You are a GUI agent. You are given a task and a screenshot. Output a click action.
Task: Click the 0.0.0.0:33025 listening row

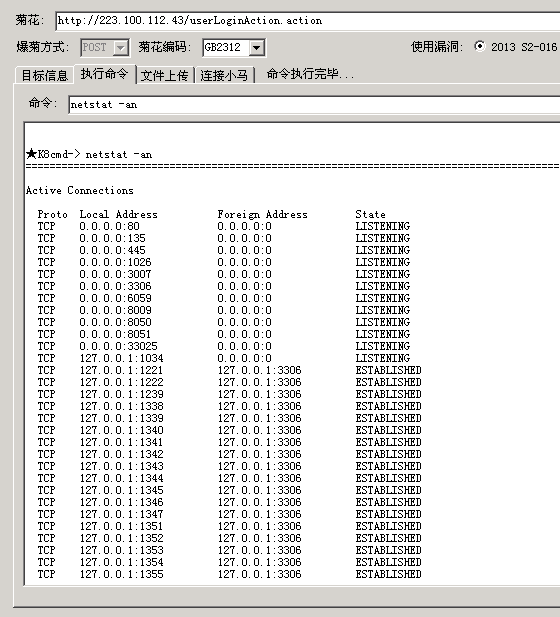pos(224,346)
